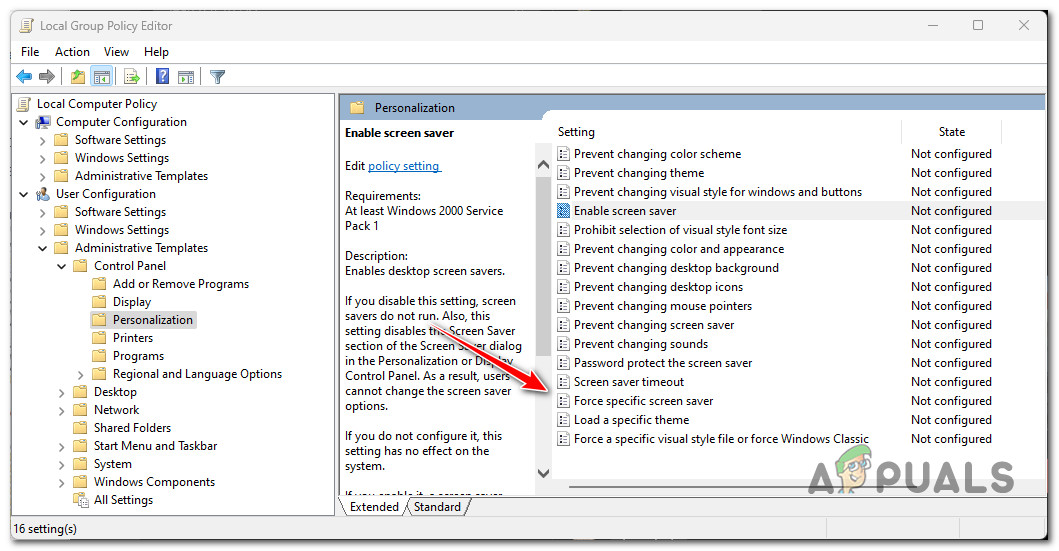Viewport: 1059px width, 551px height.
Task: Click description pane scroll down arrow
Action: 543,473
